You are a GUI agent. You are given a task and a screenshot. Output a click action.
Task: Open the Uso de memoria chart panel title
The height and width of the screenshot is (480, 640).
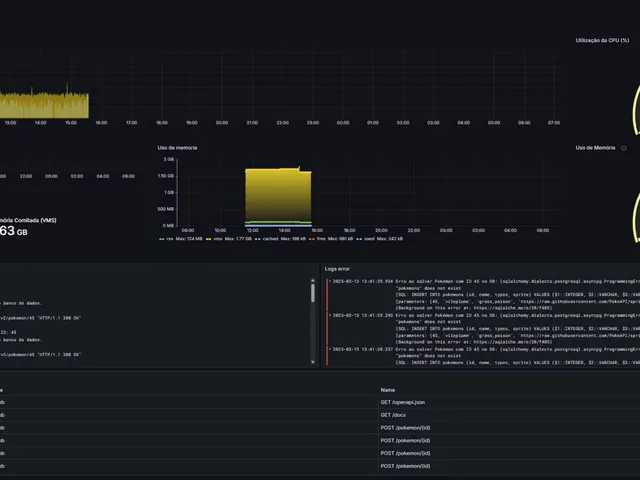pos(177,148)
